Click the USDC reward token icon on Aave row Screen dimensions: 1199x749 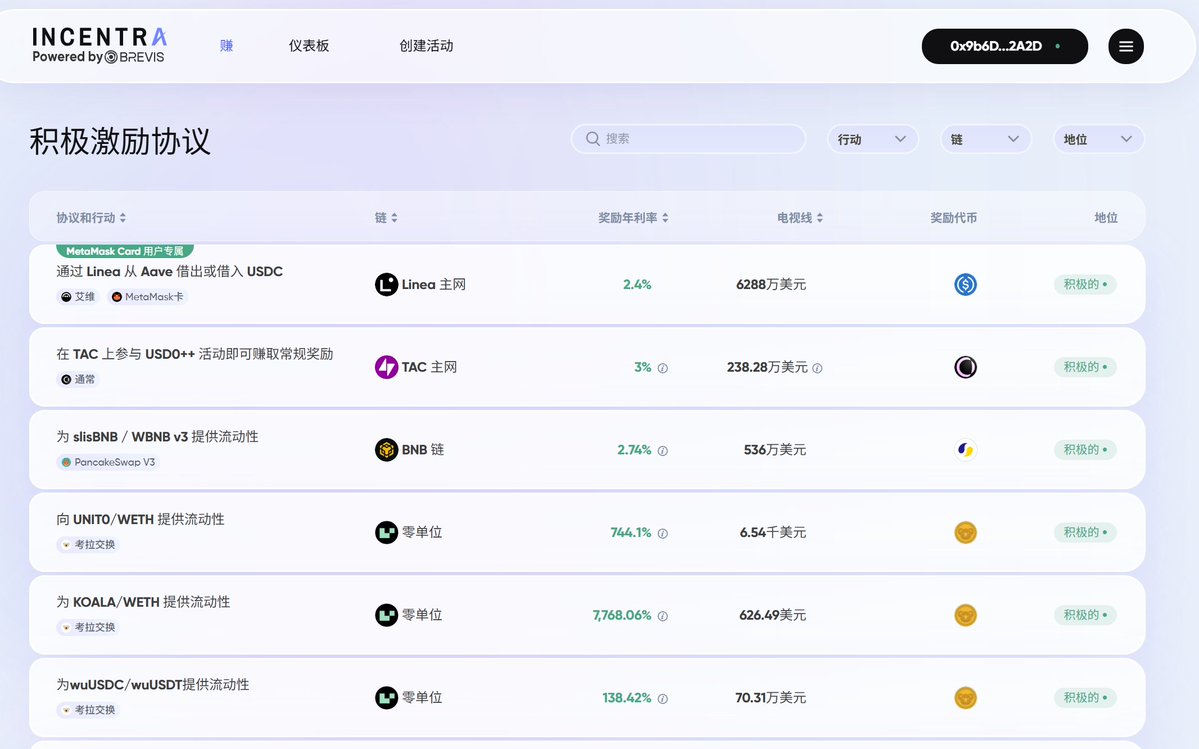pyautogui.click(x=965, y=284)
